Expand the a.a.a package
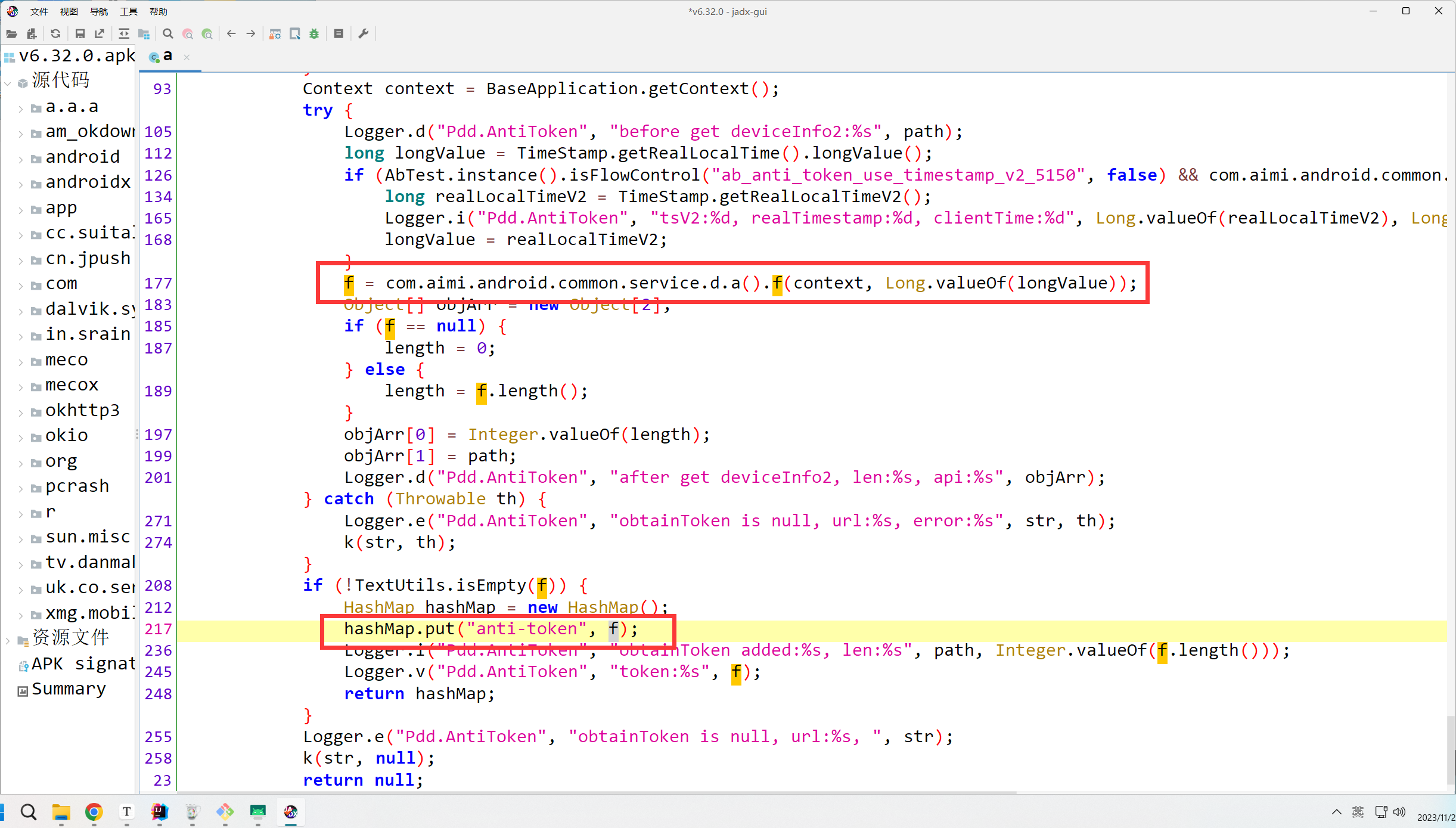Screen dimensions: 1456x828 (21, 108)
